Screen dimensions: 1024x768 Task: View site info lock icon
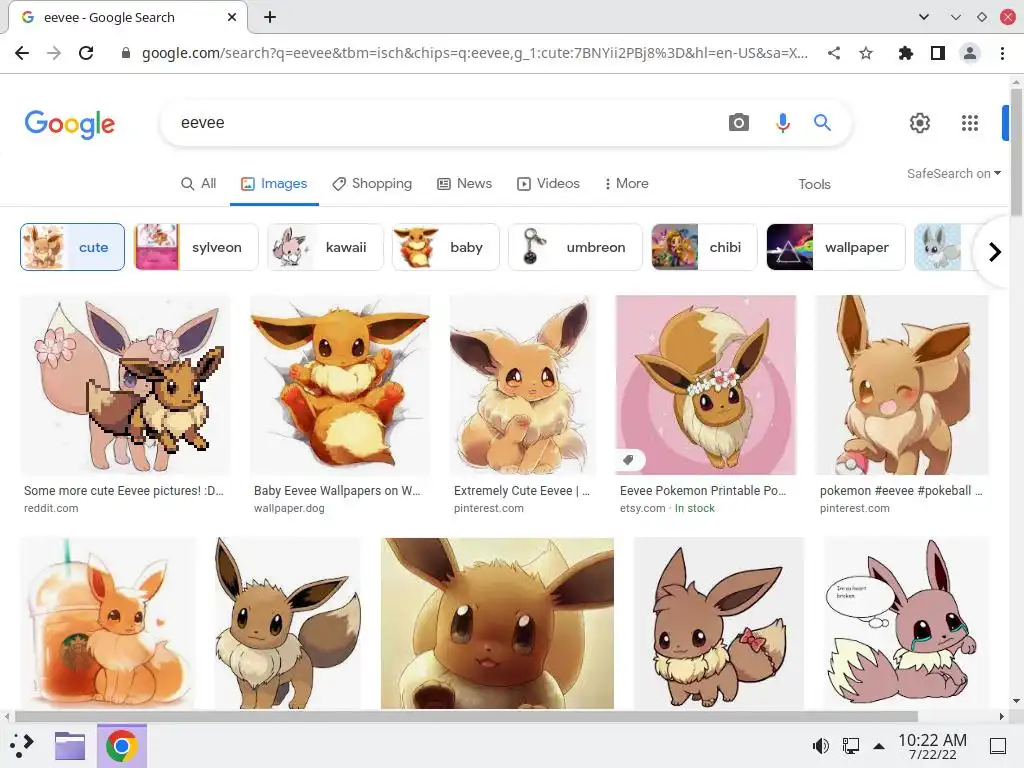[125, 53]
